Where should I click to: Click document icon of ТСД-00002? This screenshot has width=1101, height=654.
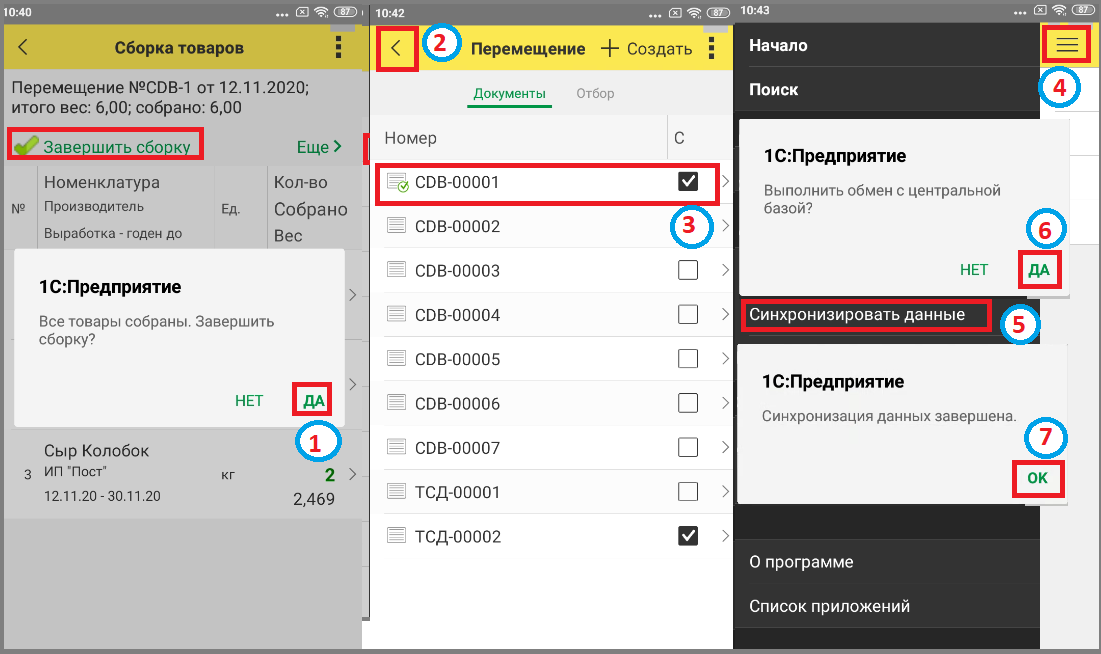(x=397, y=535)
